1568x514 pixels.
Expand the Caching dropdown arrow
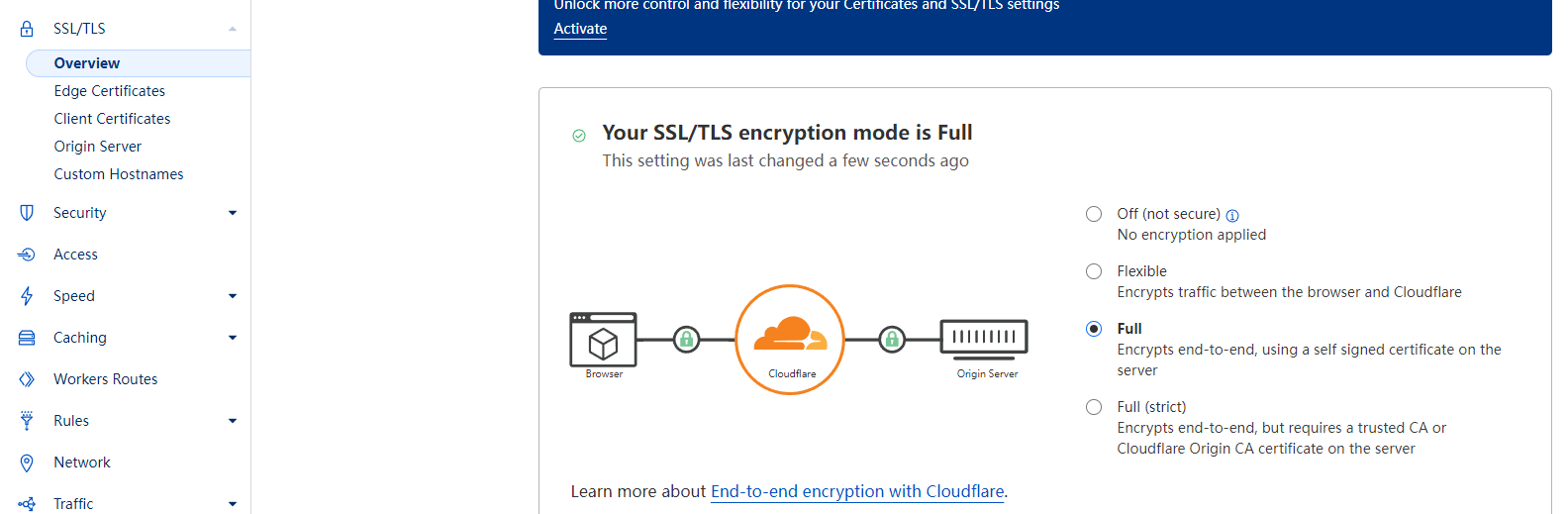(x=233, y=338)
